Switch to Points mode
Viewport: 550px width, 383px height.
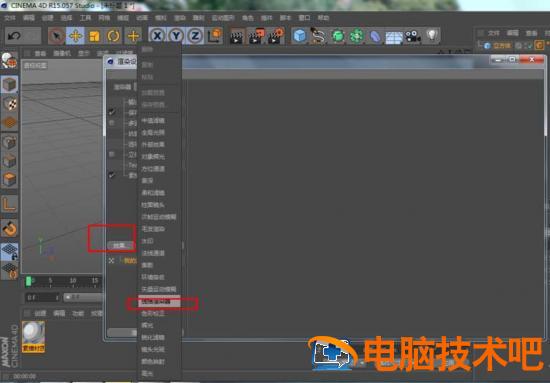(x=9, y=142)
